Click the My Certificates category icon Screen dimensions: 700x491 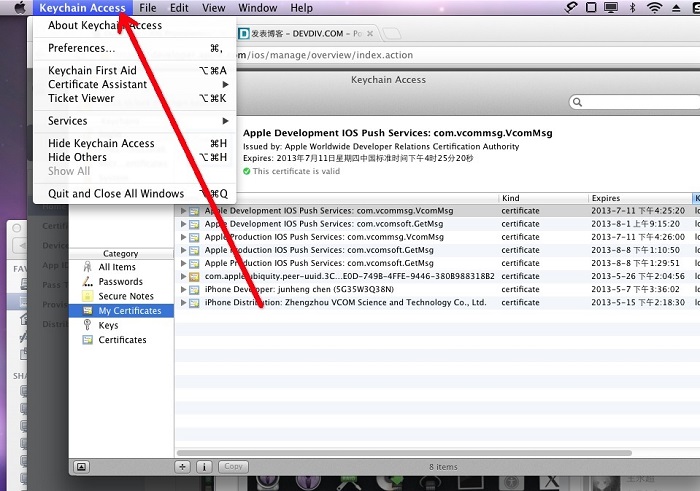(88, 311)
